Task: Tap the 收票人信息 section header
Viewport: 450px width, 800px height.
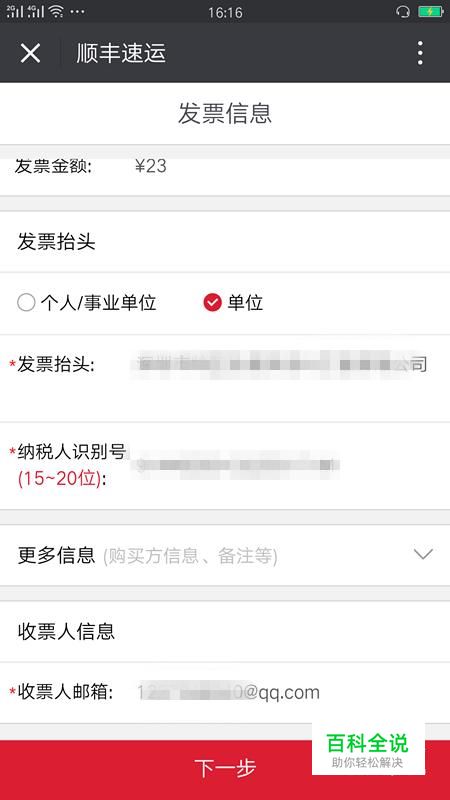Action: coord(66,631)
